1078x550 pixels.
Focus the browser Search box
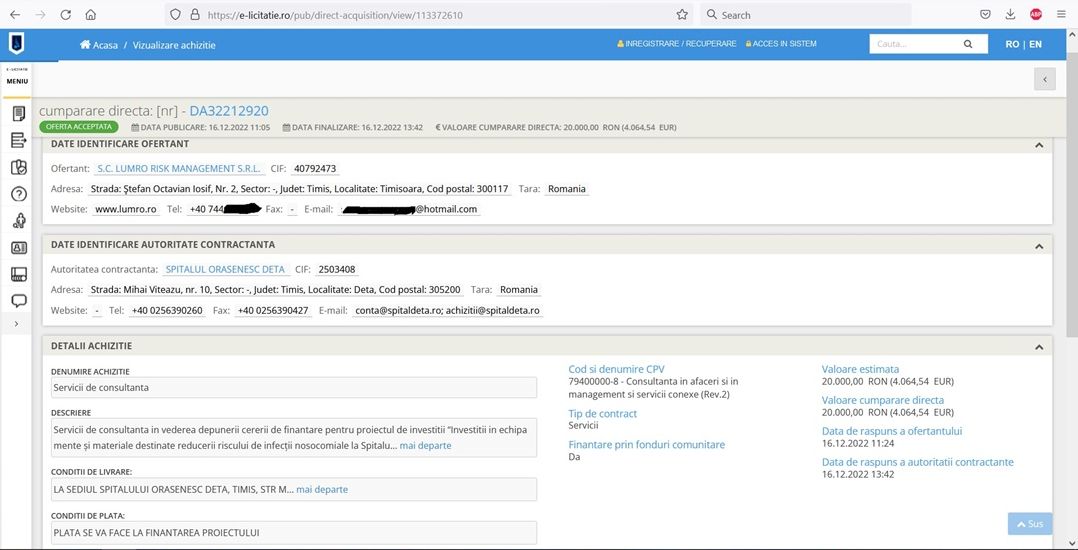coord(806,14)
